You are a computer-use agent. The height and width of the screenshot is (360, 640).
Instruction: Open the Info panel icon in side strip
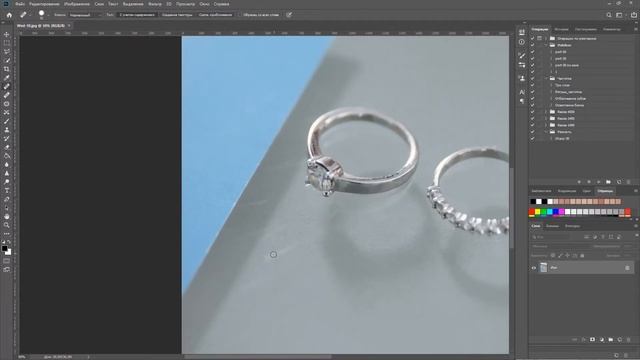[522, 42]
